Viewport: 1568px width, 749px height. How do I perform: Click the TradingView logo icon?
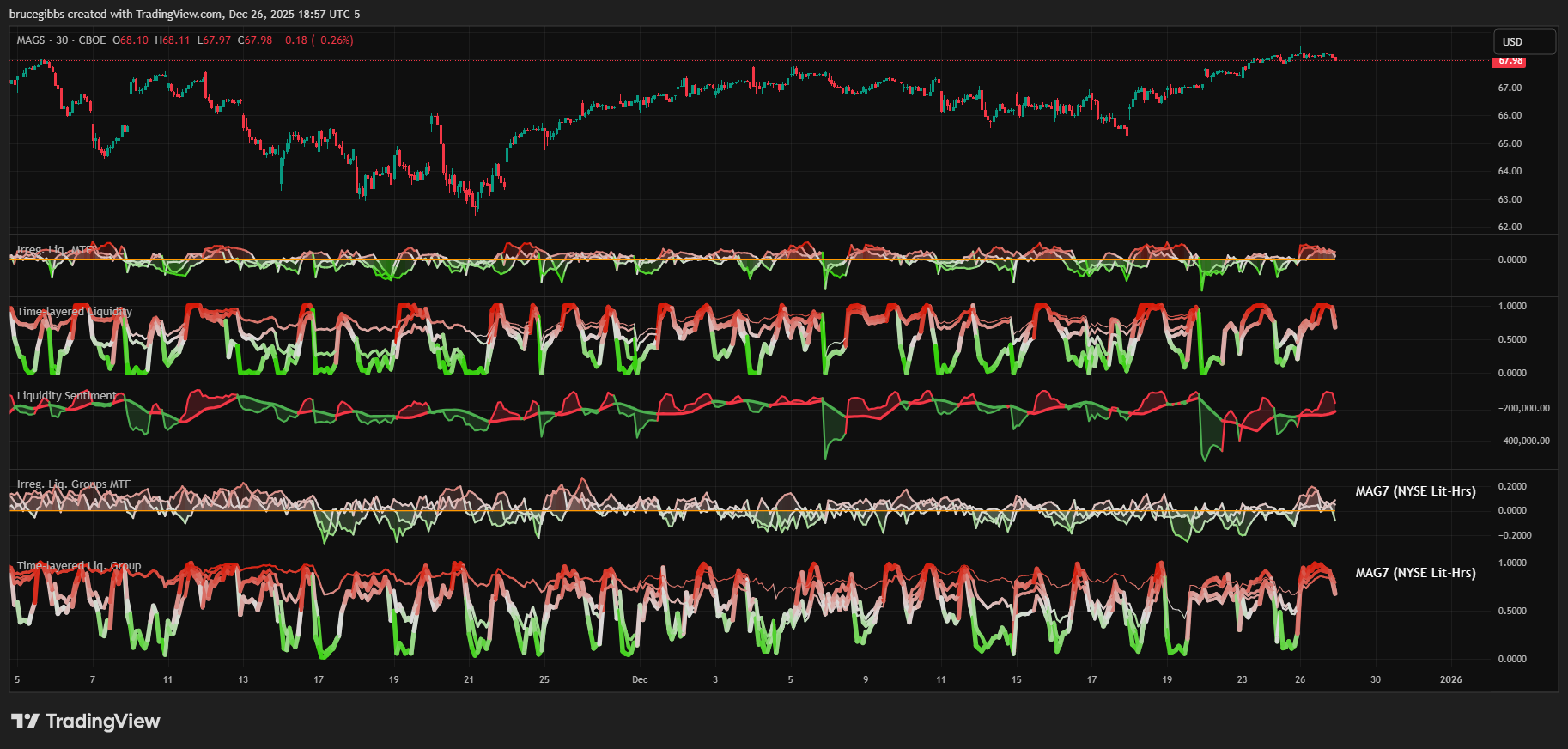[x=25, y=721]
